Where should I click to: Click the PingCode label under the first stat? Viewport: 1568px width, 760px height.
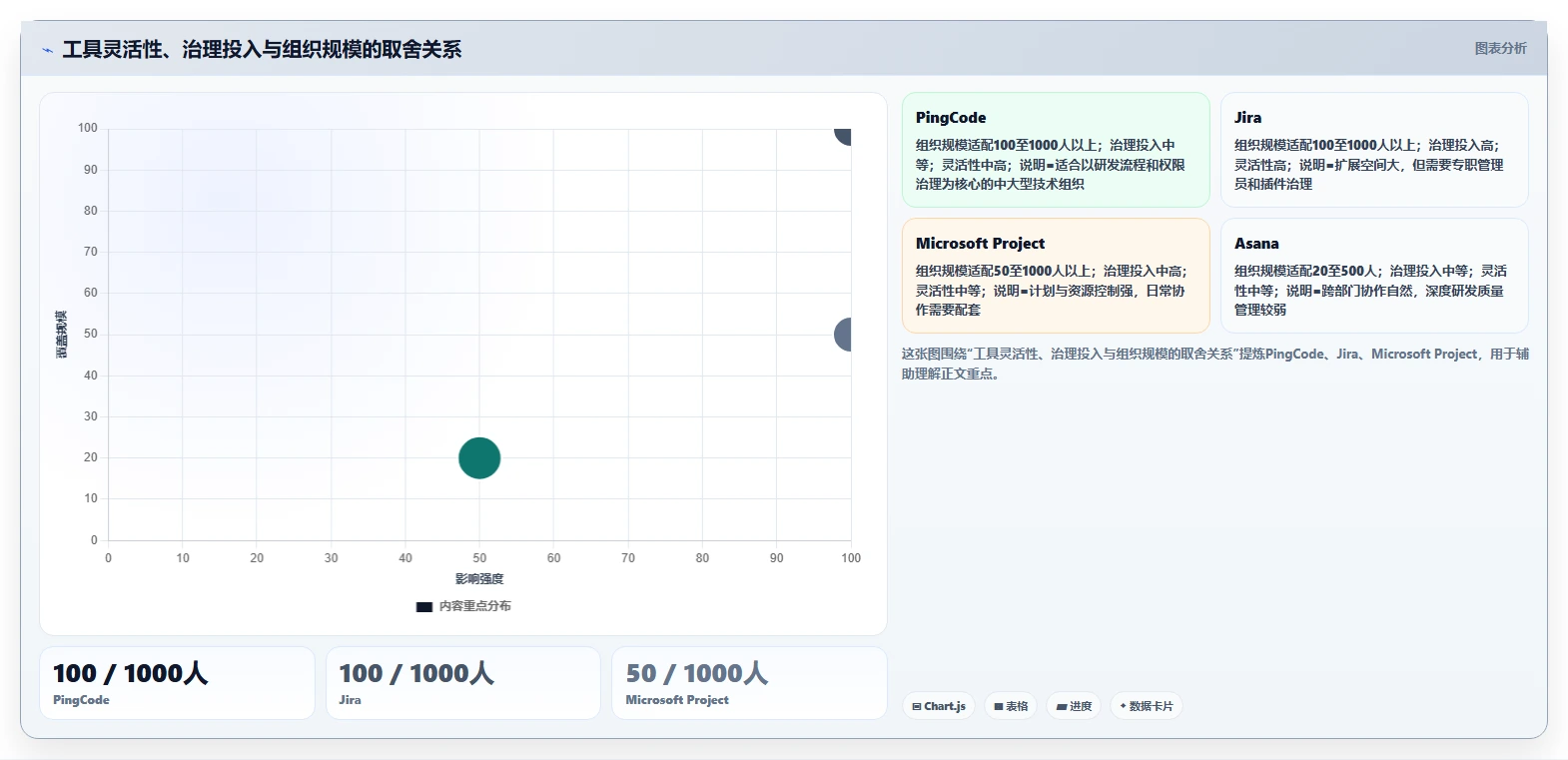pos(81,700)
